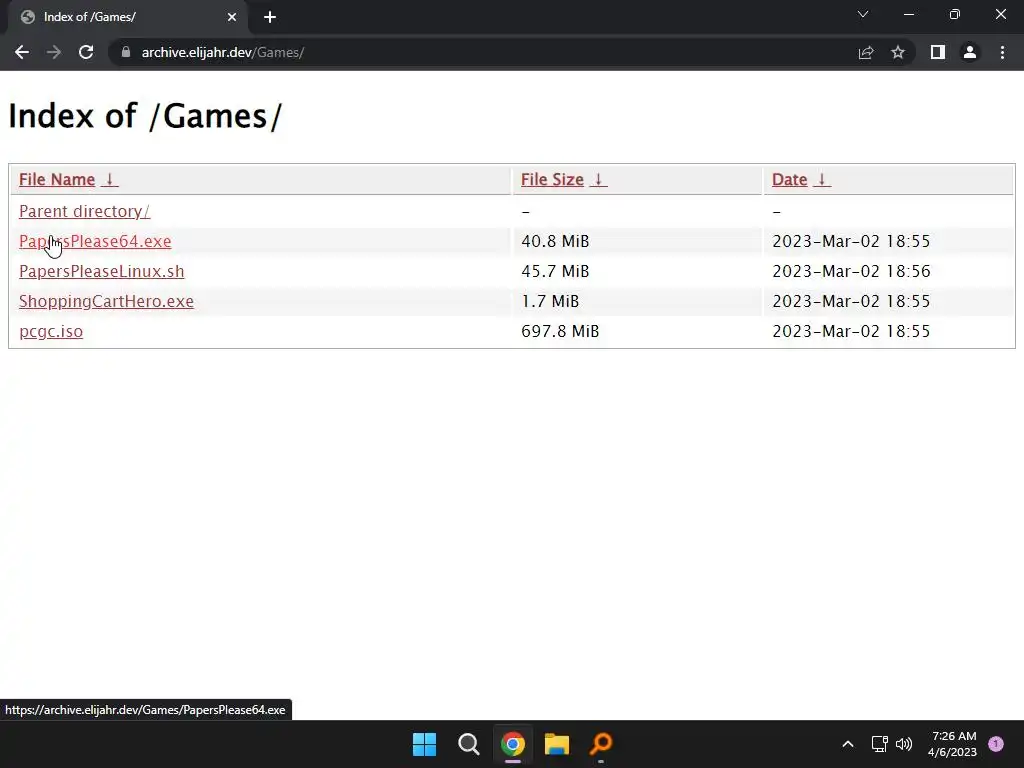Open a new browser tab
The width and height of the screenshot is (1024, 768).
coord(270,17)
